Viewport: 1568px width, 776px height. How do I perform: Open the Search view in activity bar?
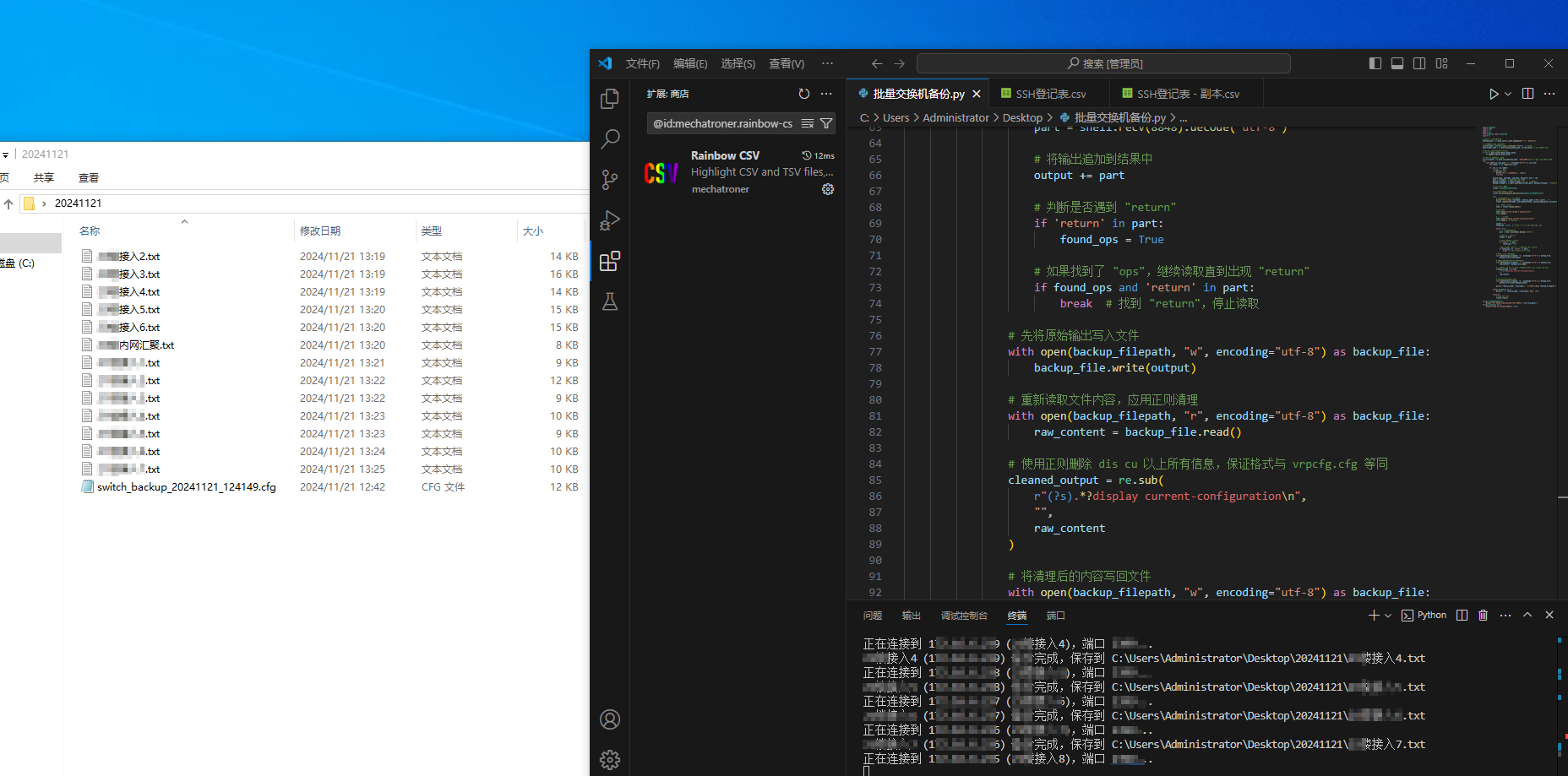pyautogui.click(x=610, y=139)
